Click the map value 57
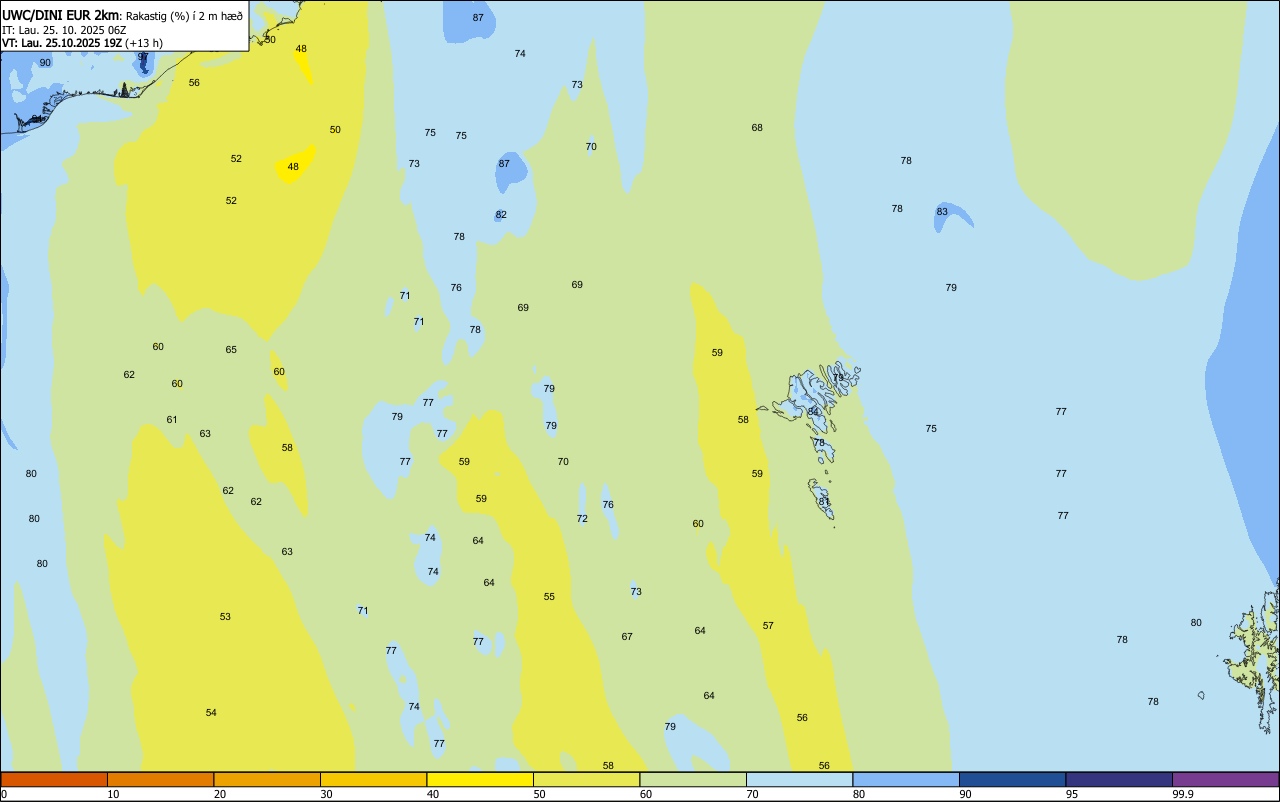The image size is (1280, 802). tap(768, 626)
